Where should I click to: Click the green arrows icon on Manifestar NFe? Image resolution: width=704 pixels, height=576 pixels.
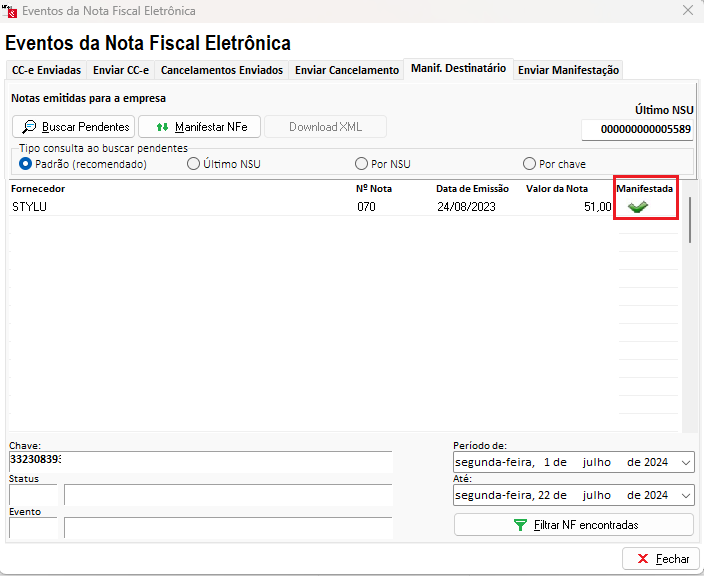pos(162,127)
